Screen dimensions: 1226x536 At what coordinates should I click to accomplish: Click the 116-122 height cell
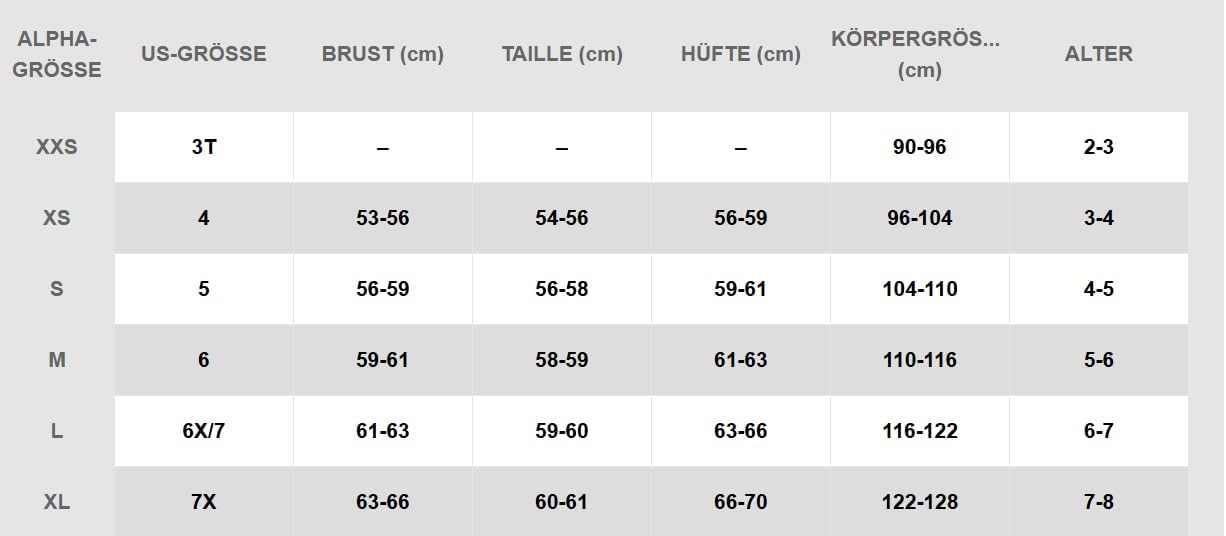click(920, 431)
